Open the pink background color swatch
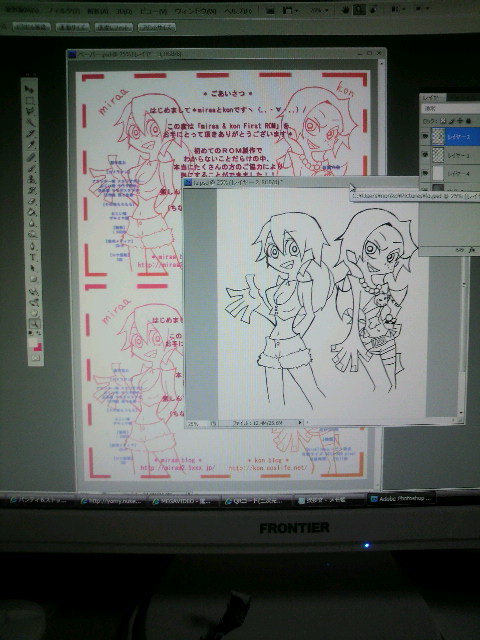The width and height of the screenshot is (480, 640). pyautogui.click(x=38, y=347)
